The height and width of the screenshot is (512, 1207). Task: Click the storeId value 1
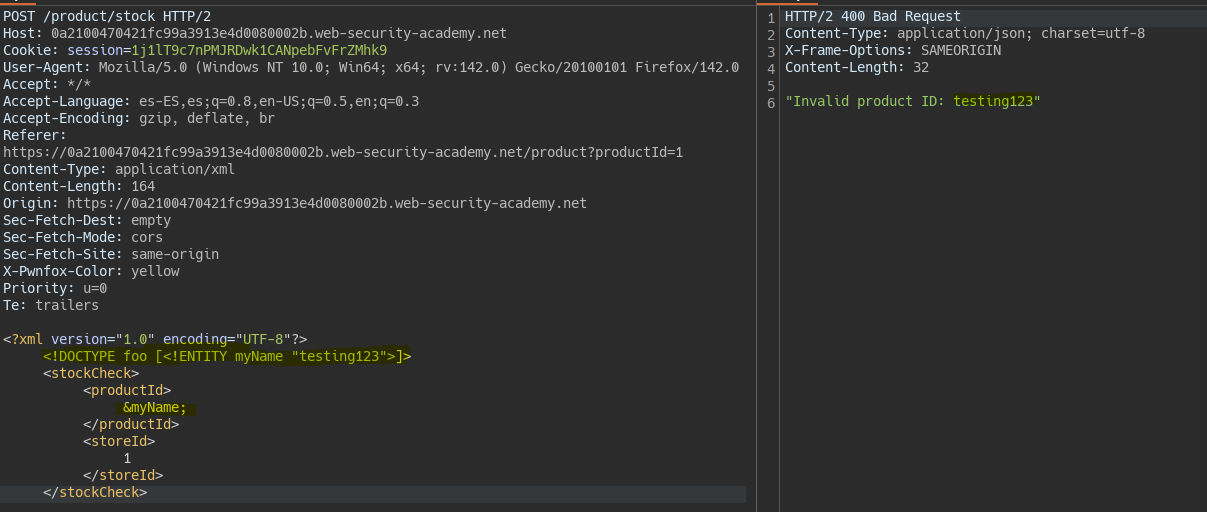[x=127, y=458]
